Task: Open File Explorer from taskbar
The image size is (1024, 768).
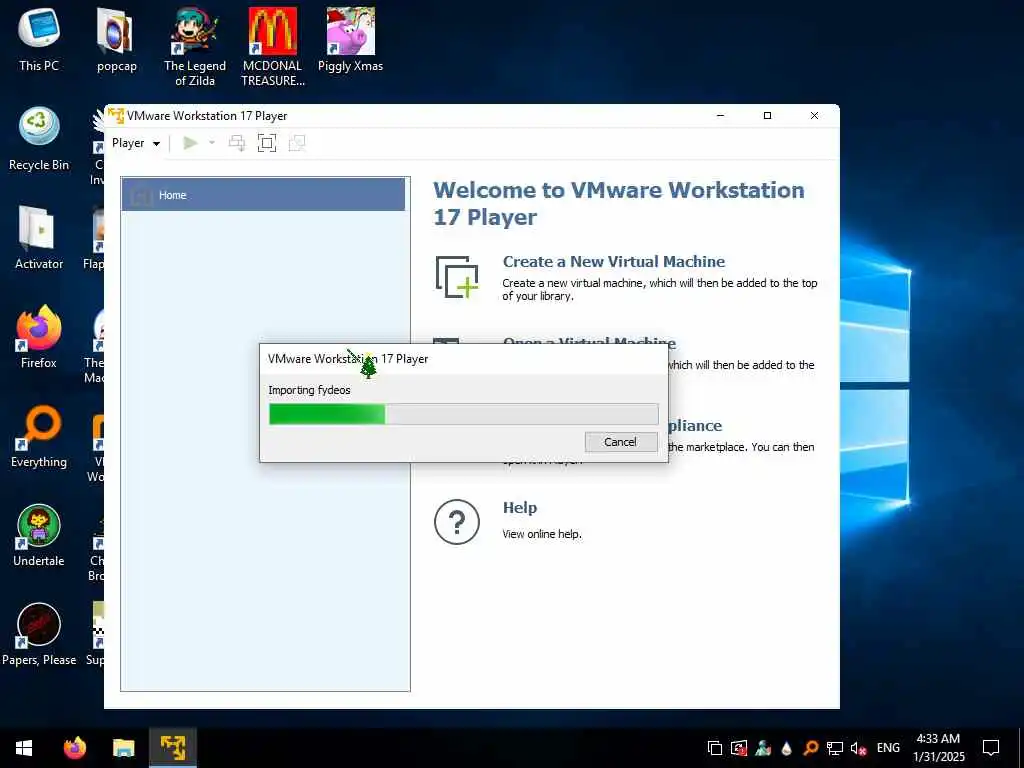Action: (123, 748)
